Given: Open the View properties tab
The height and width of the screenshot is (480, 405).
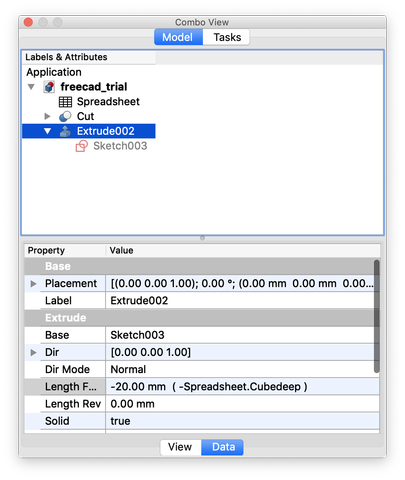Looking at the screenshot, I should (180, 447).
